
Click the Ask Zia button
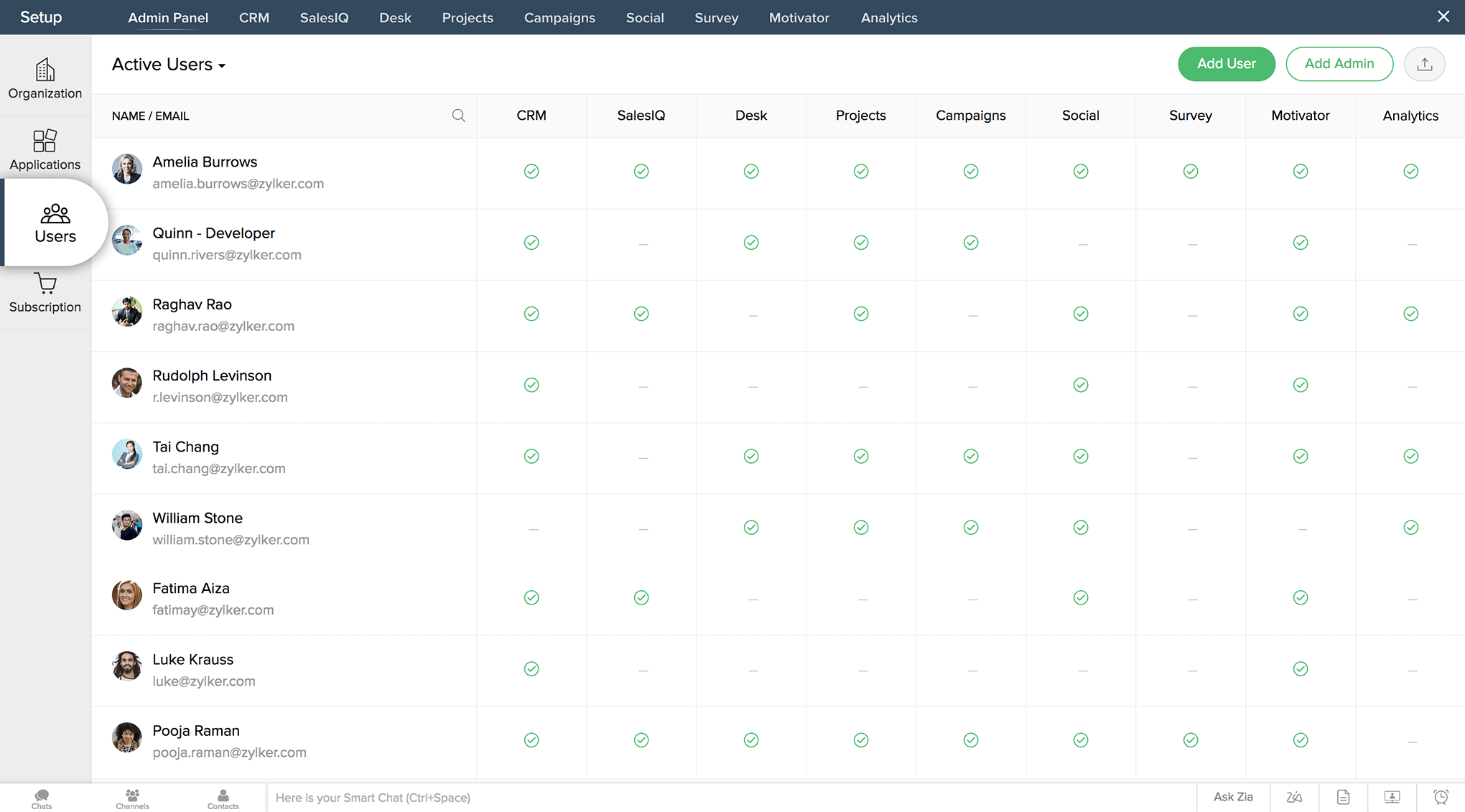click(1233, 797)
